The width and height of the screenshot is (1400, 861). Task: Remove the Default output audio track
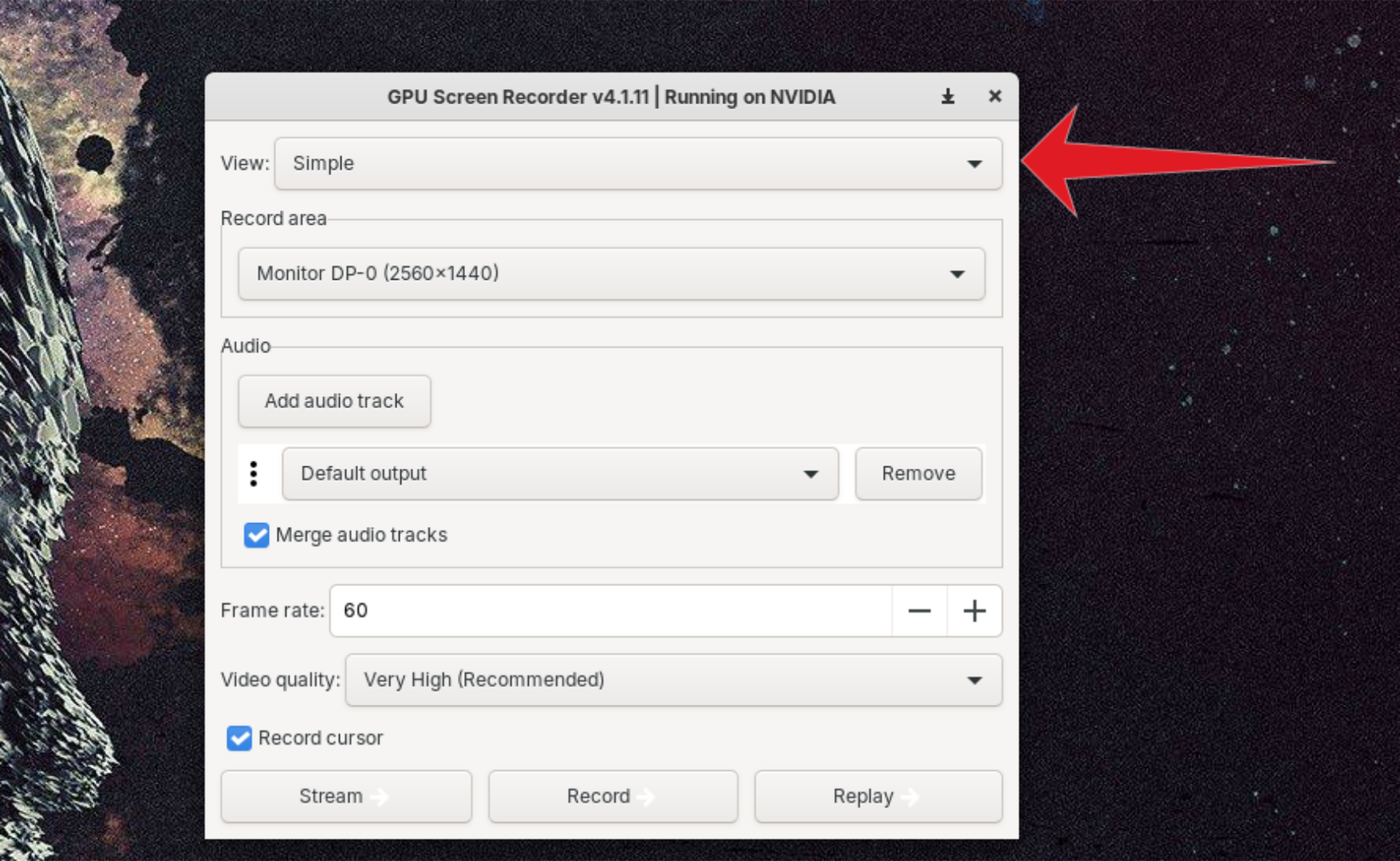(x=918, y=473)
